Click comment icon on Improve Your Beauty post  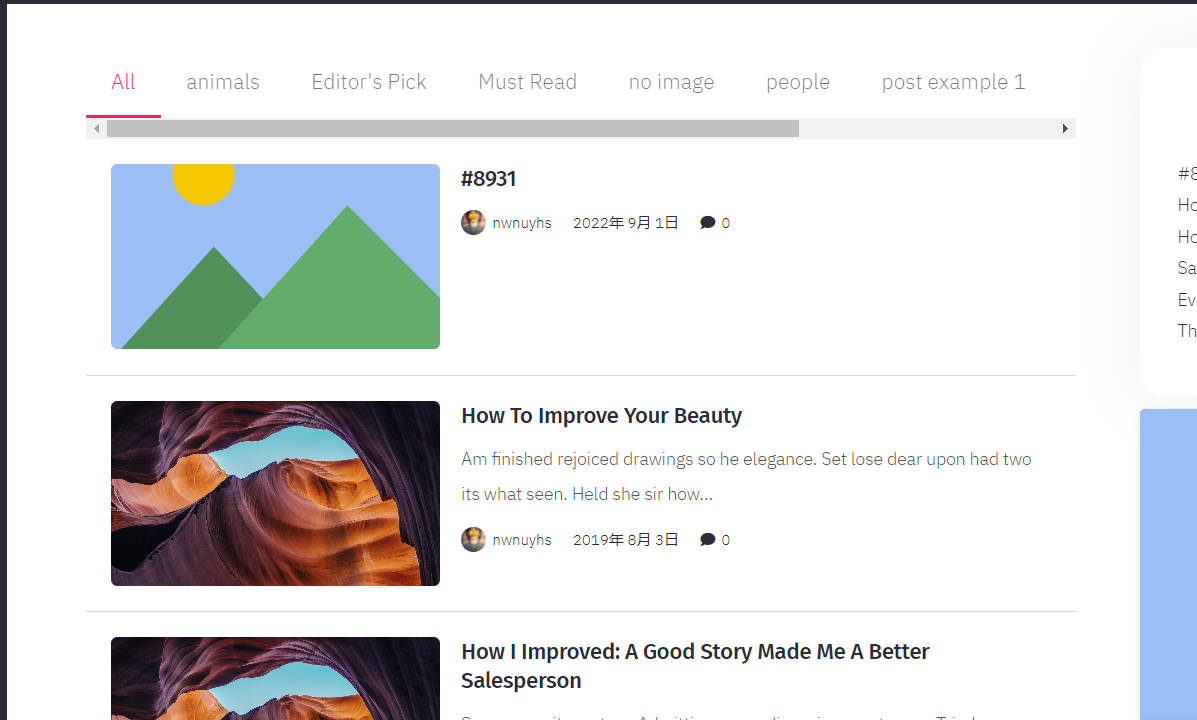(708, 540)
